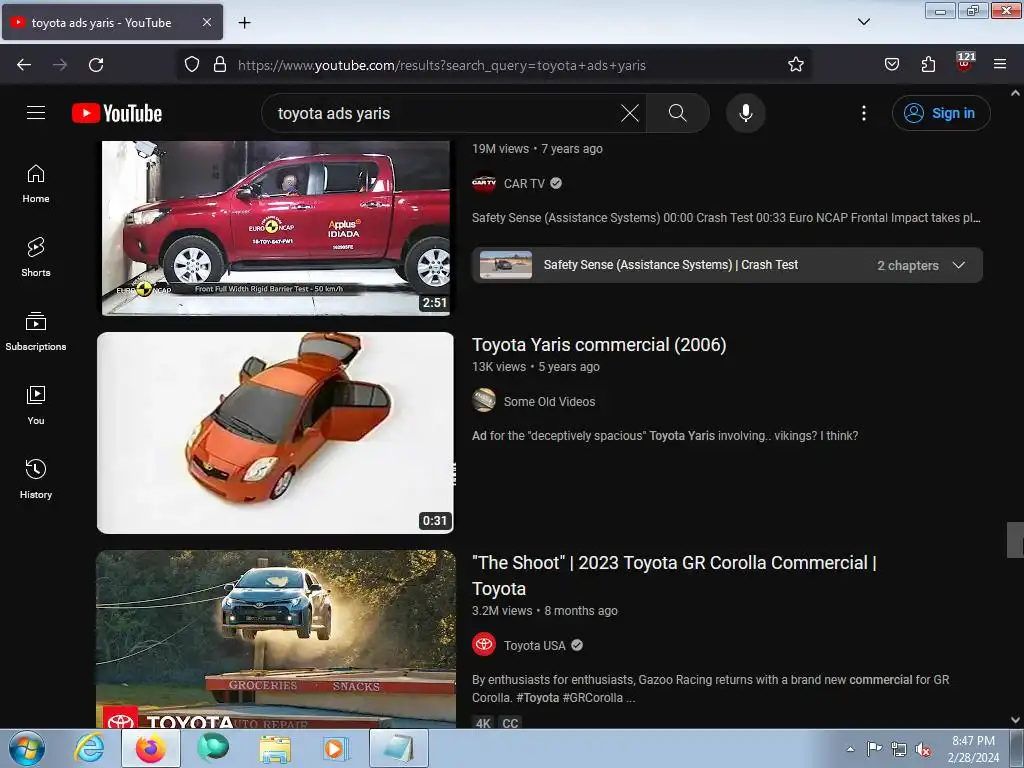Visit the Some Old Videos channel
Screen dimensions: 1024x768
pyautogui.click(x=549, y=402)
